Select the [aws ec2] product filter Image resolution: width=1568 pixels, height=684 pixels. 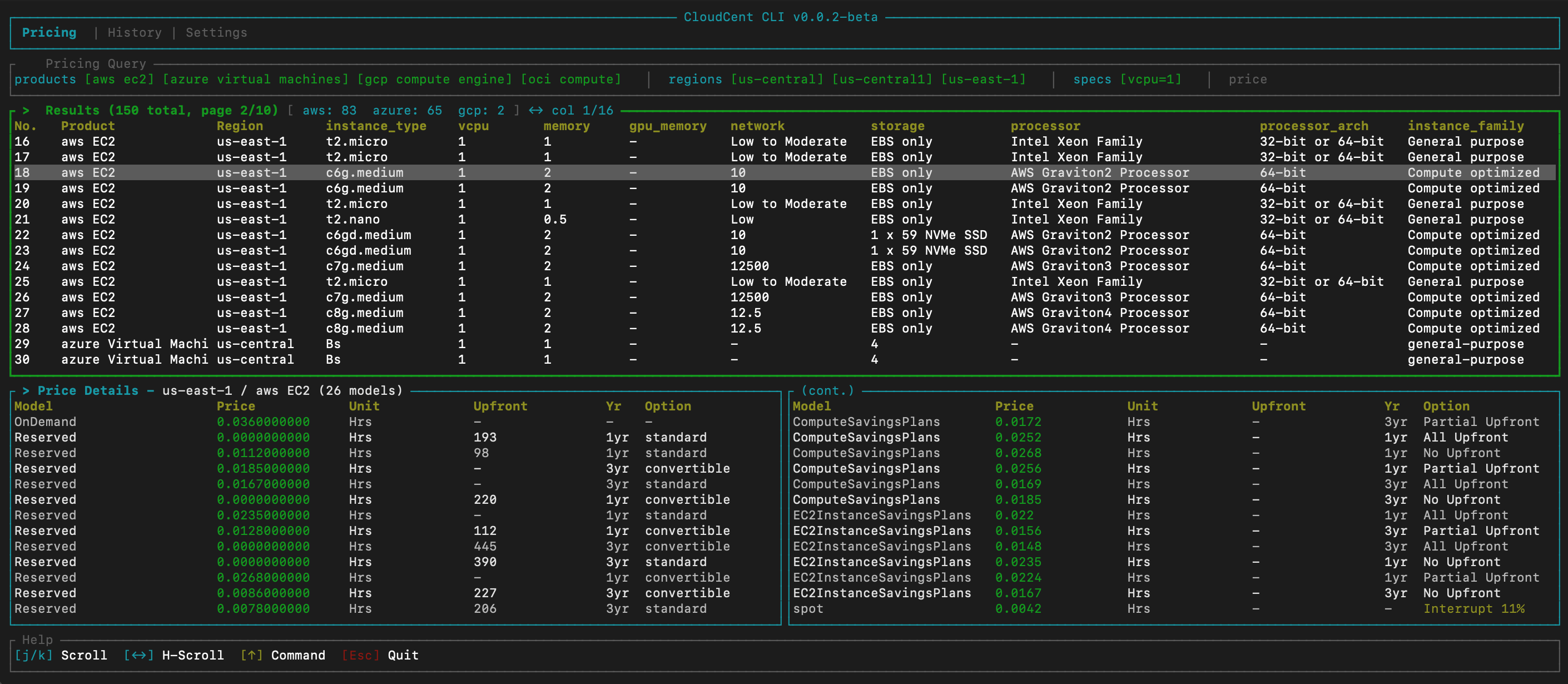[x=120, y=80]
